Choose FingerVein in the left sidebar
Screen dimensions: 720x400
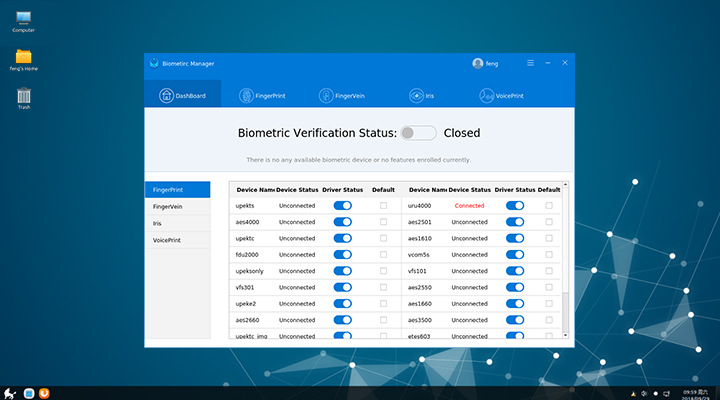coord(177,206)
